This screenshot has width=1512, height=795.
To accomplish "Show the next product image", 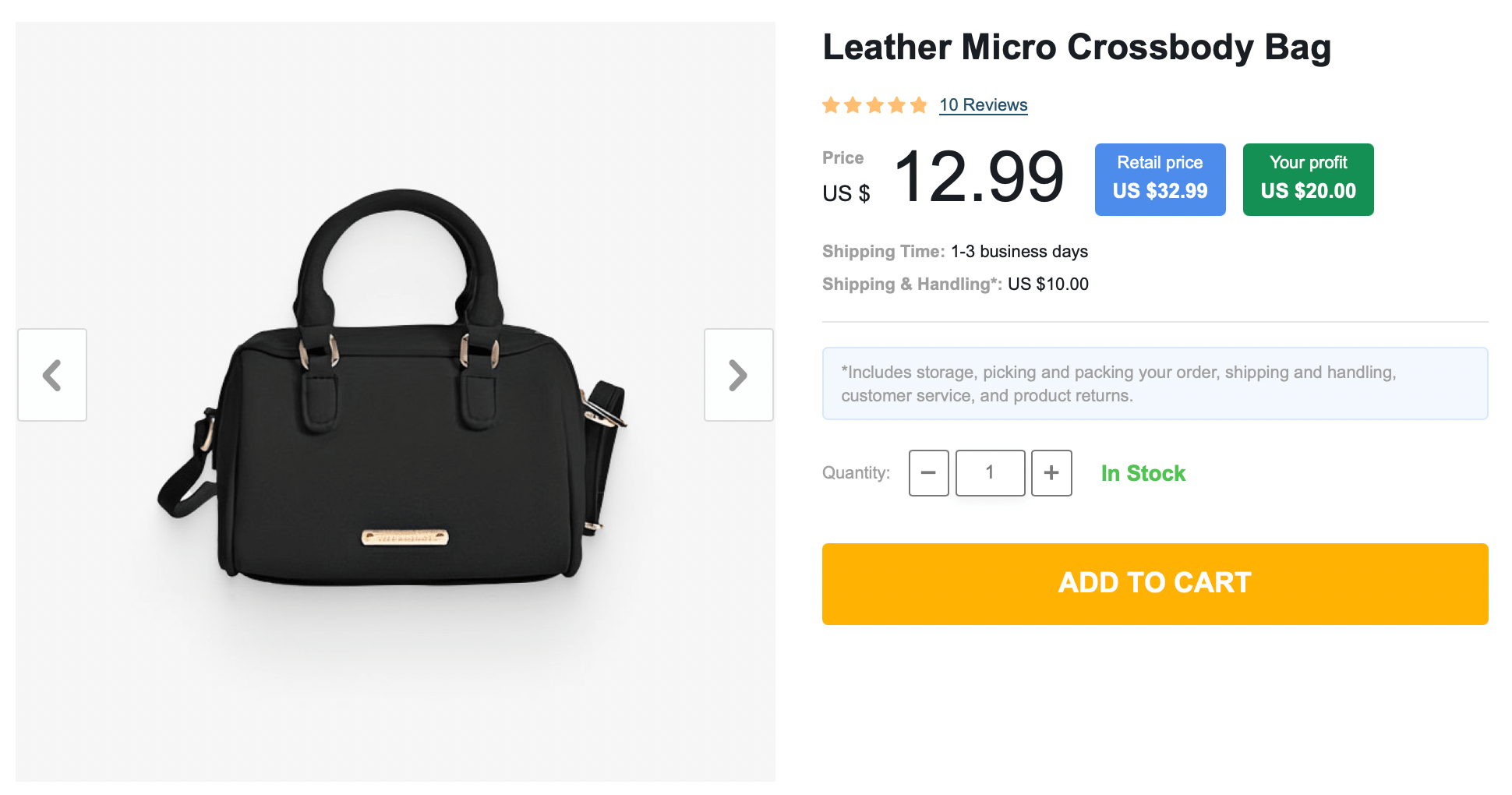I will 738,375.
